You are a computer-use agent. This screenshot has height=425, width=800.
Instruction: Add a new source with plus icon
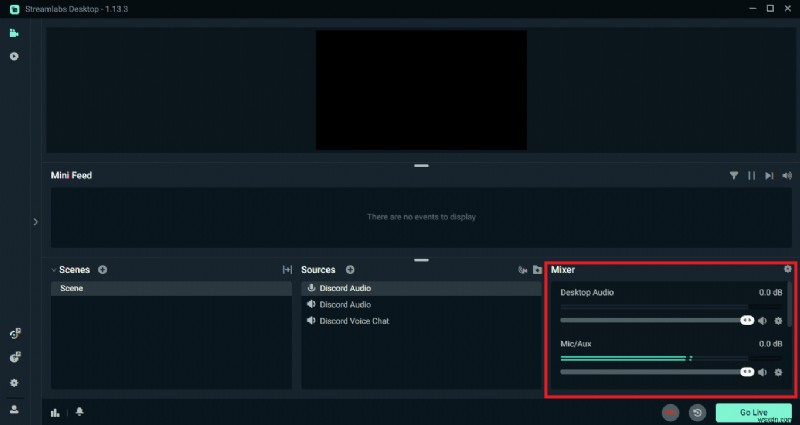coord(350,269)
